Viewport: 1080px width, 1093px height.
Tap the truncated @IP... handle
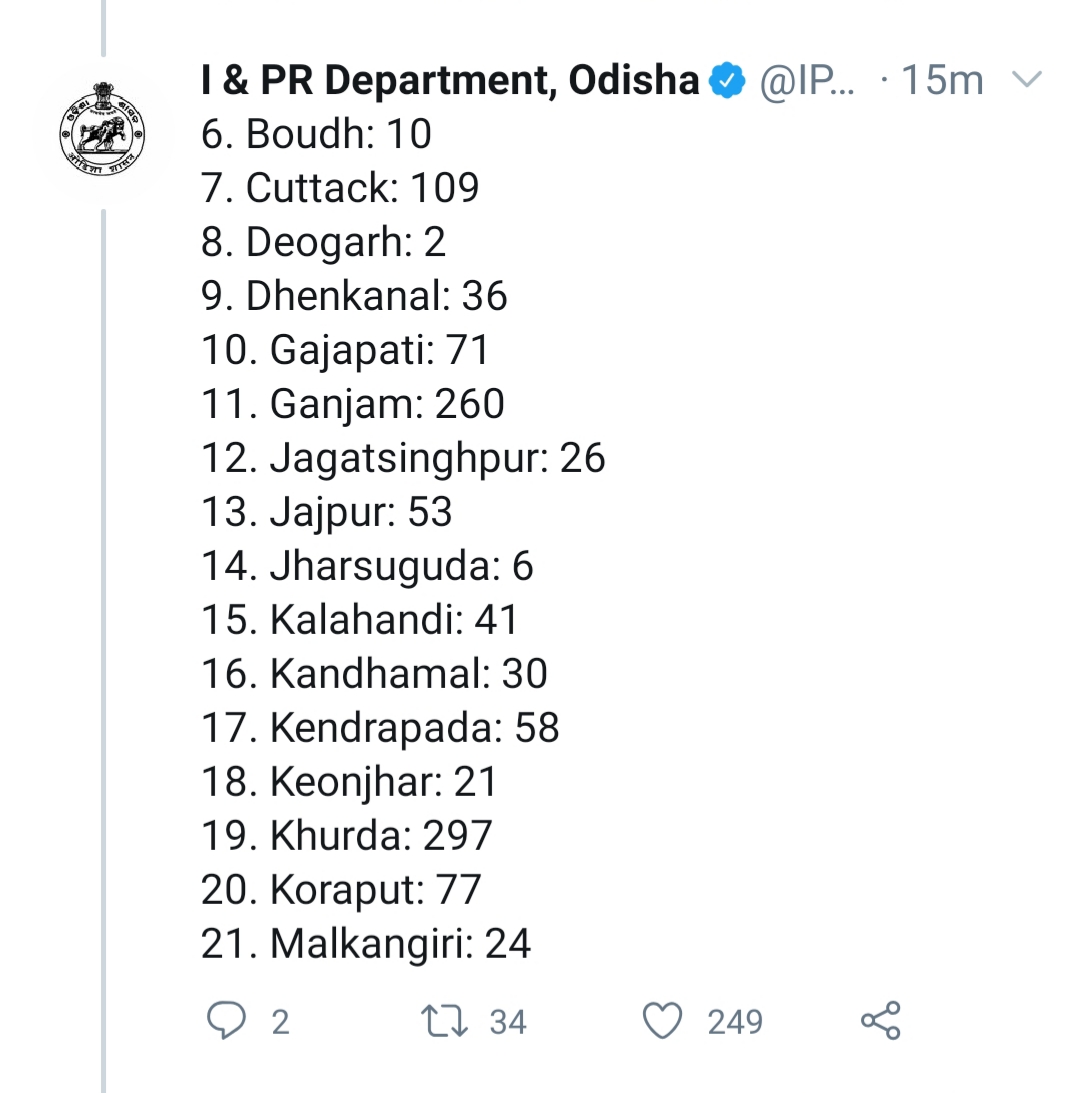pos(808,81)
